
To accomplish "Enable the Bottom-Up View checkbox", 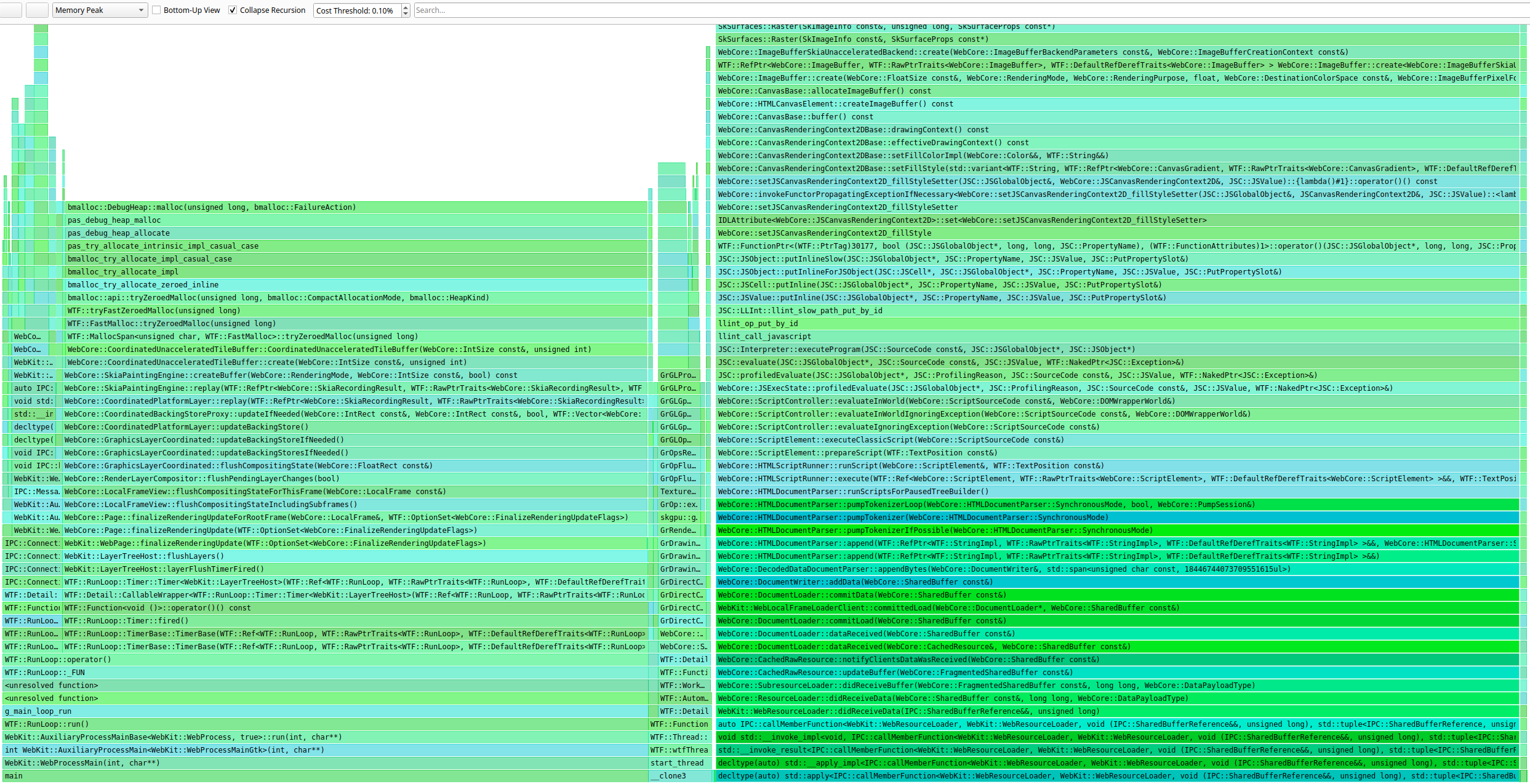I will coord(156,10).
